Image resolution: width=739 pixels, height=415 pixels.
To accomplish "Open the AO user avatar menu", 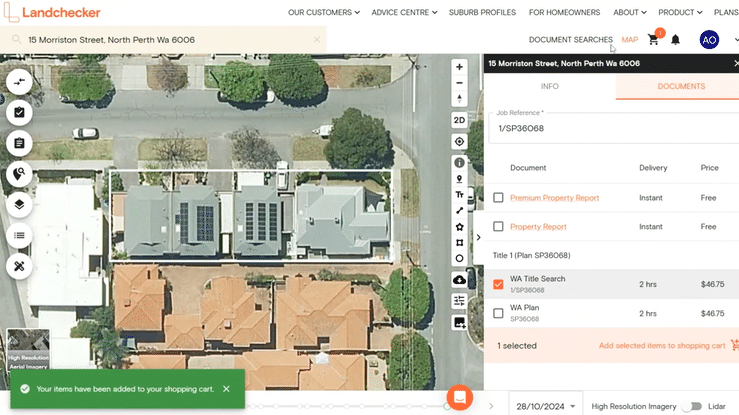I will point(709,40).
